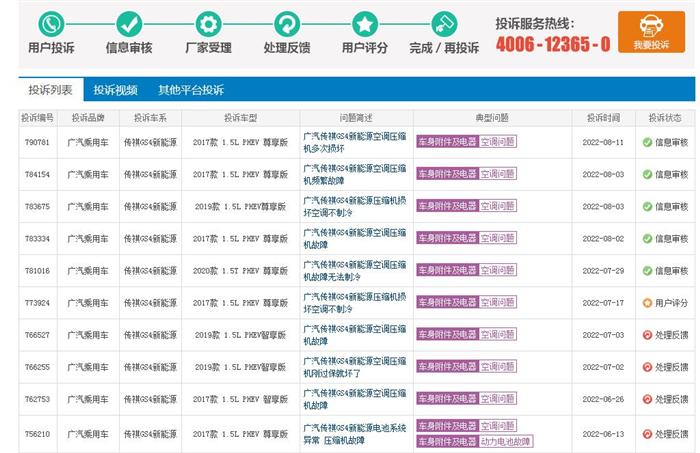Screen dimensions: 700x453
Task: Click the 完成/再投诉 gavel step icon
Action: tap(444, 24)
